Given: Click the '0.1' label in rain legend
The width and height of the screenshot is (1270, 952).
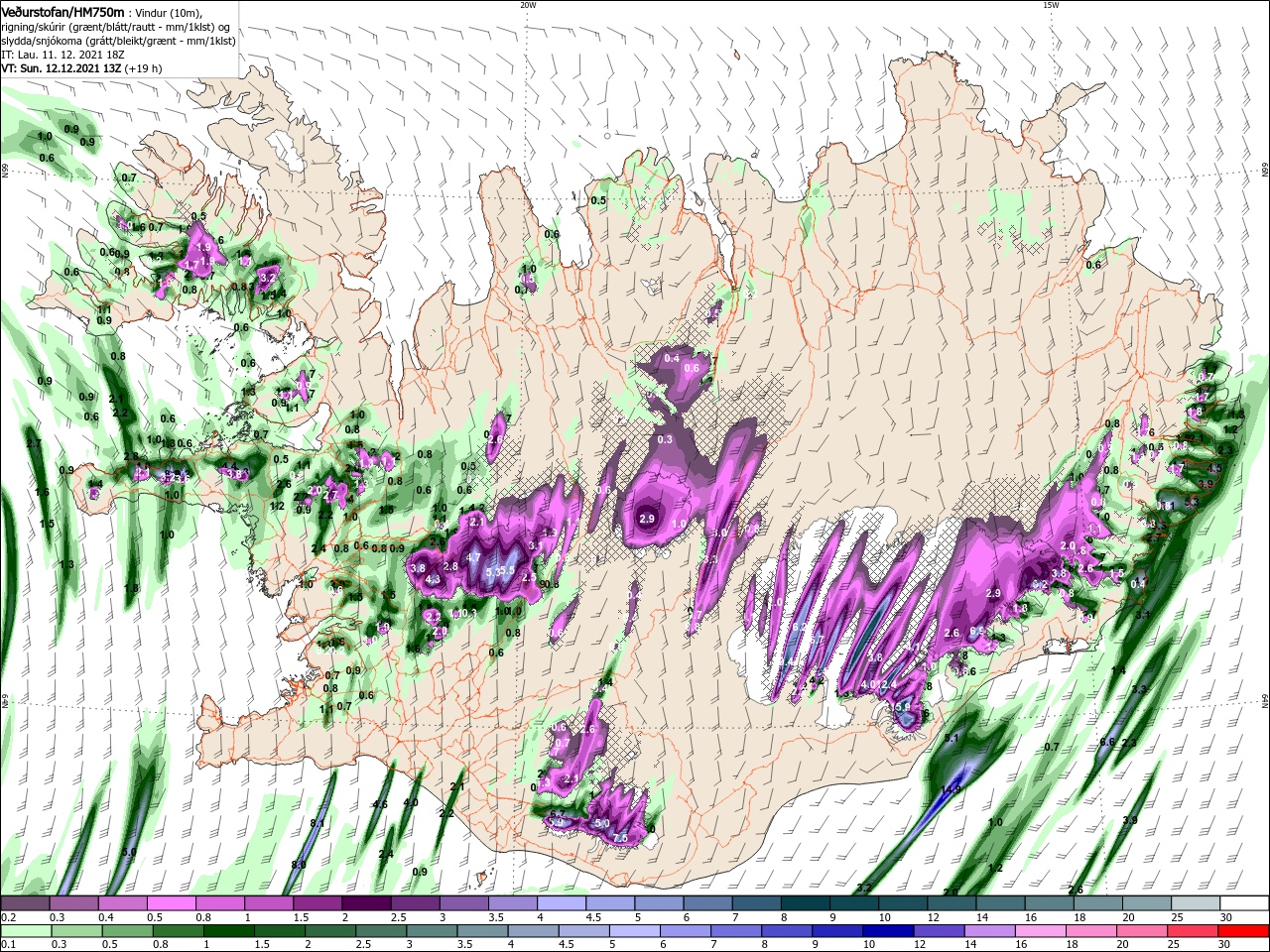Looking at the screenshot, I should pos(9,944).
